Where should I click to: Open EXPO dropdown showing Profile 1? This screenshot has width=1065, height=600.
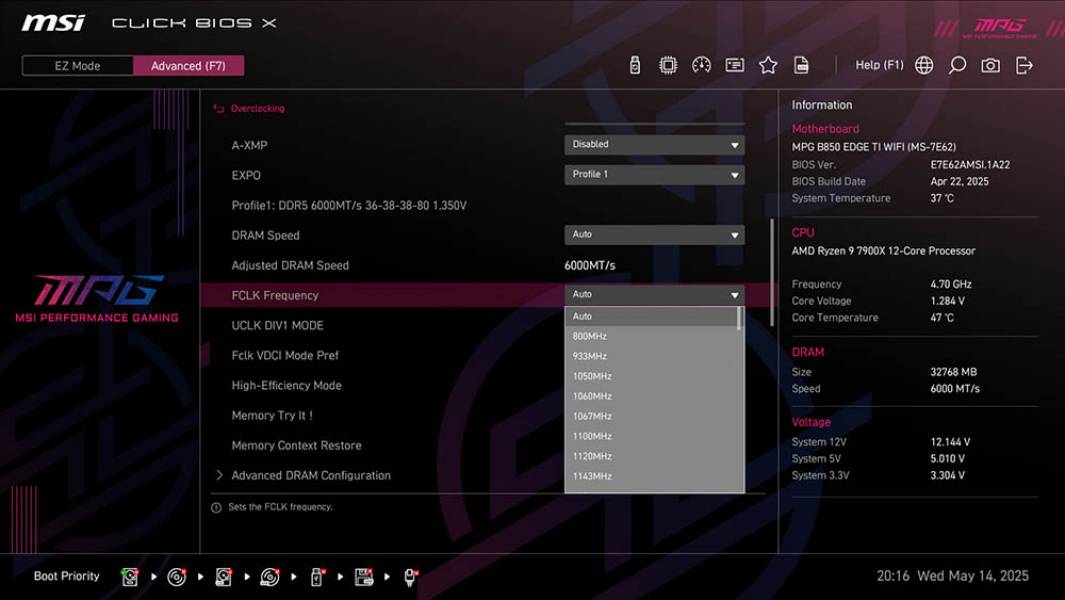[654, 175]
